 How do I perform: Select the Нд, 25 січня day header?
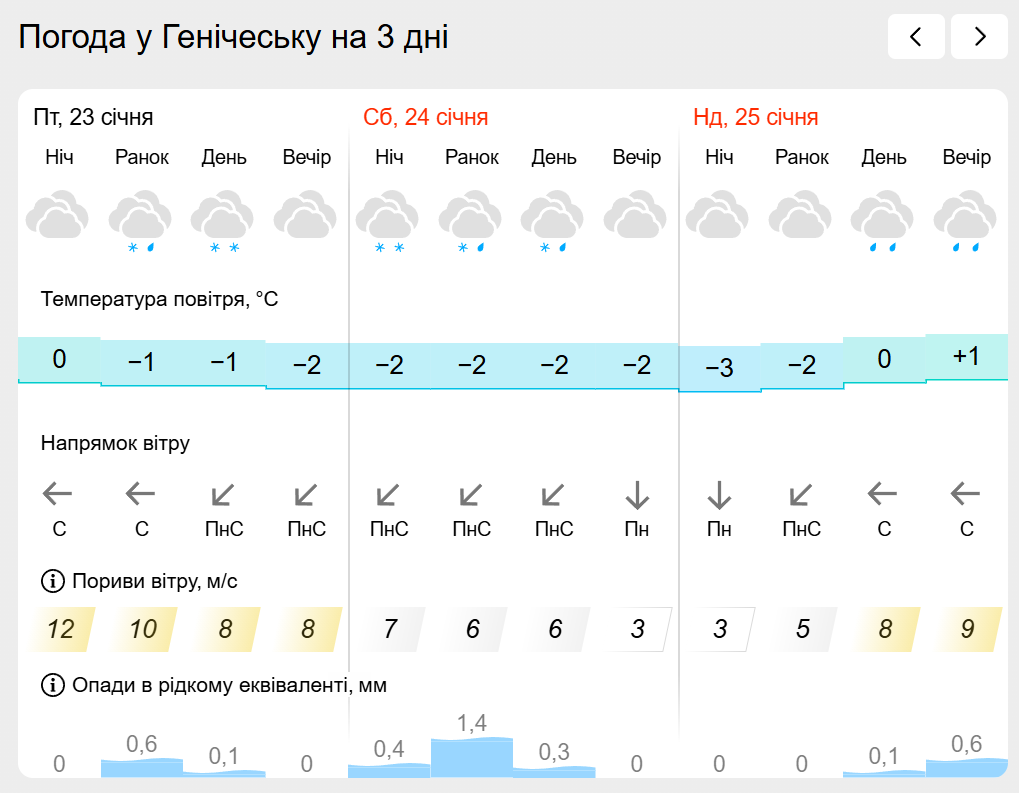pos(755,118)
